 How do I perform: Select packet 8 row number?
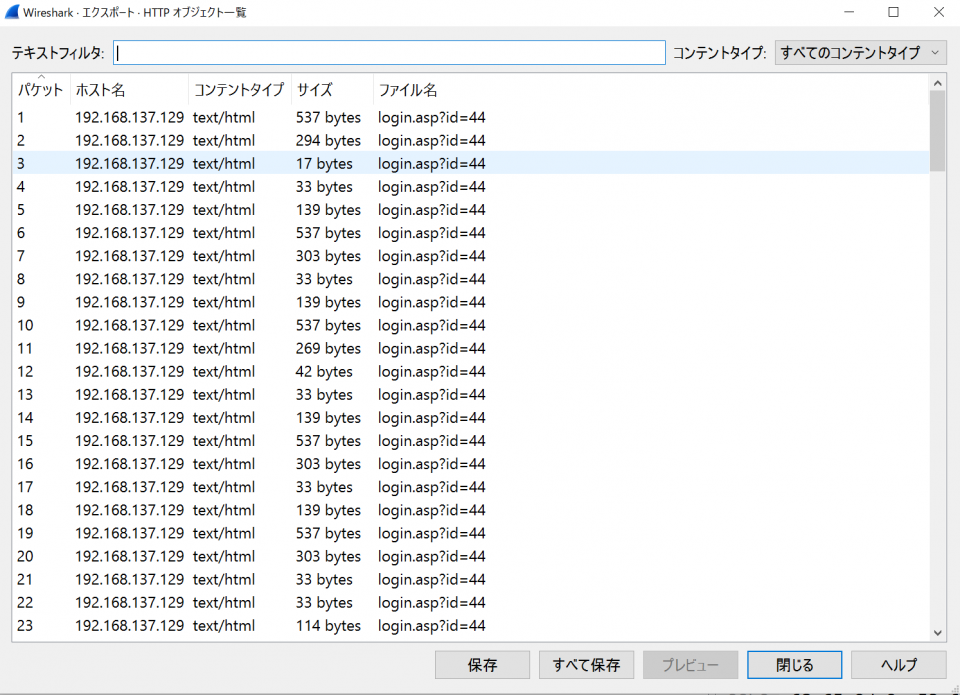(x=21, y=279)
